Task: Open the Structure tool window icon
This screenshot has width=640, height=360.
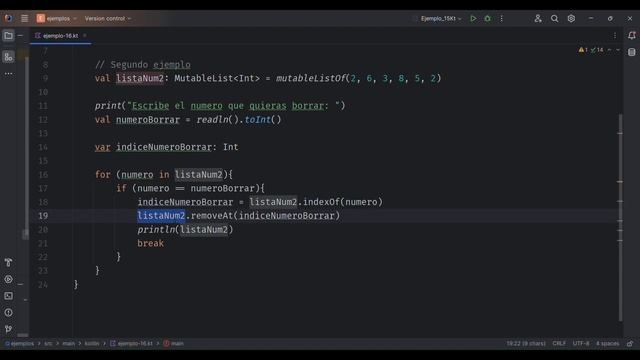Action: pos(8,57)
